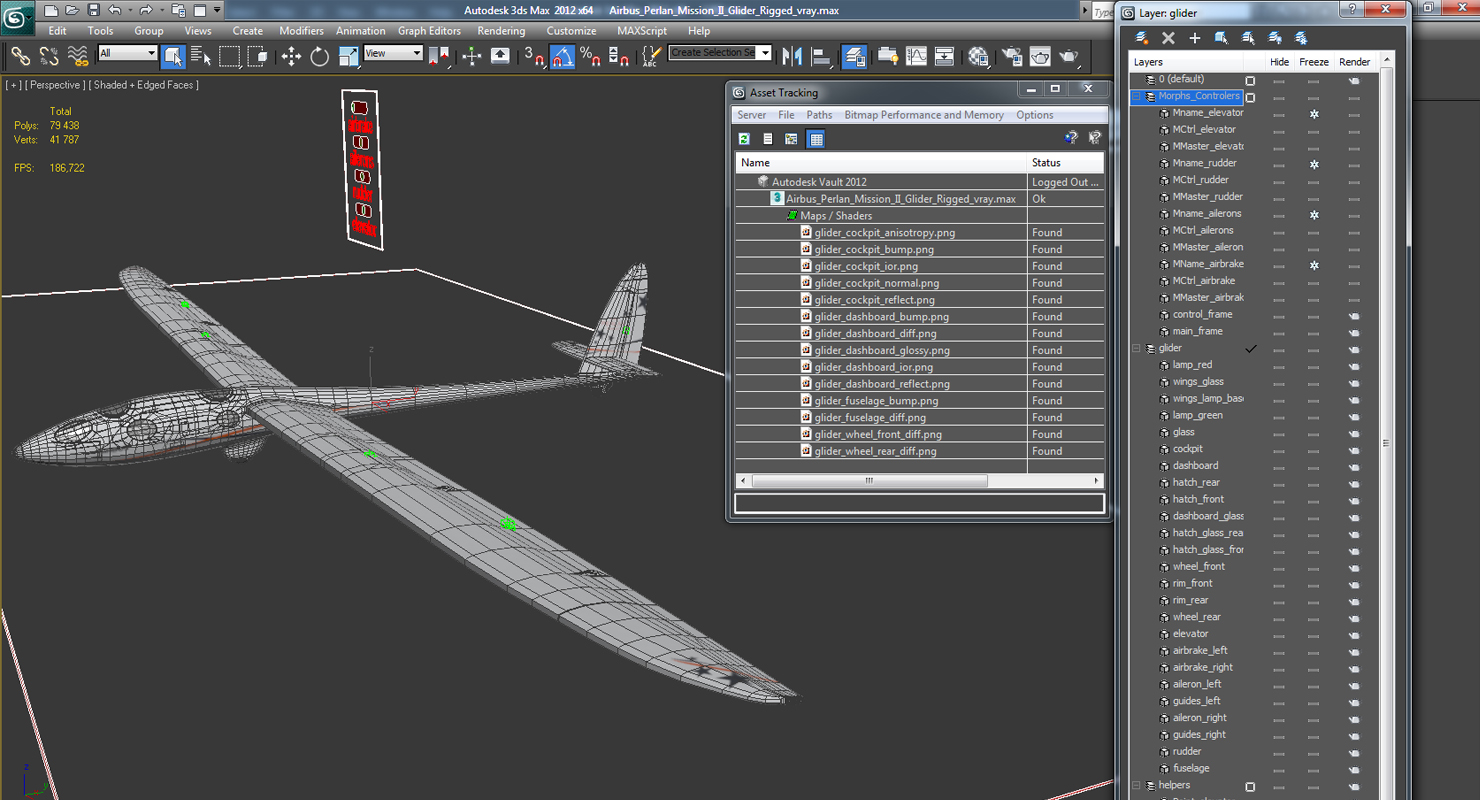The height and width of the screenshot is (800, 1480).
Task: Open the selection filter 'All' dropdown
Action: click(x=128, y=53)
